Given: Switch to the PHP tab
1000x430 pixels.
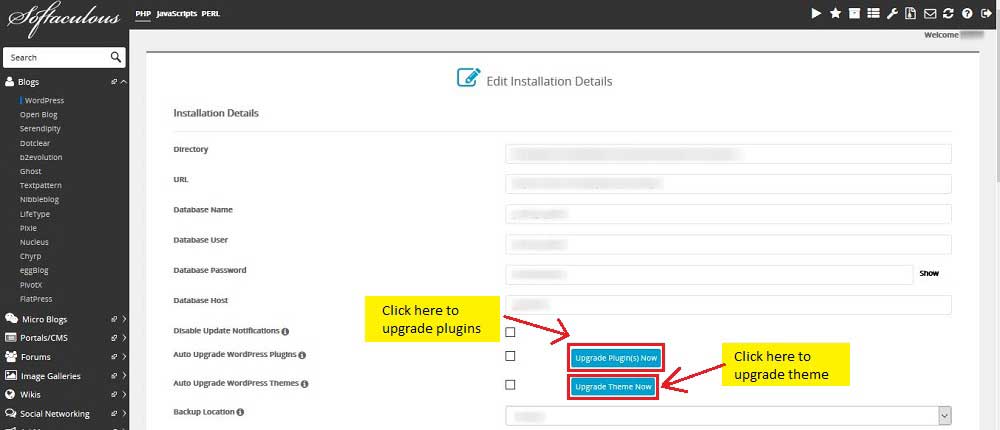Looking at the screenshot, I should pos(143,13).
